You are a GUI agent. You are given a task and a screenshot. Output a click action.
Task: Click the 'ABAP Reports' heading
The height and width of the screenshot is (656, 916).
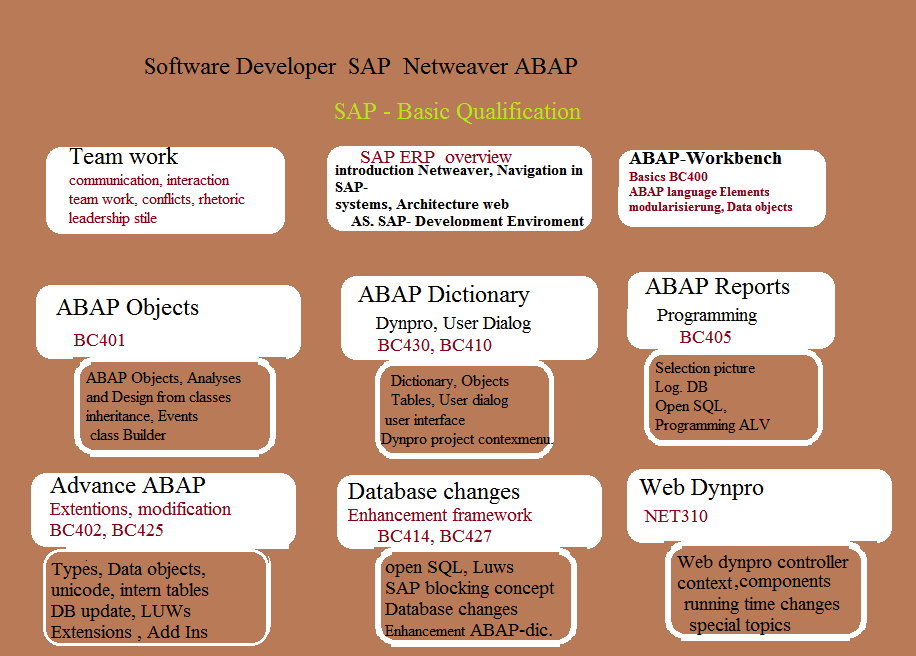[x=717, y=287]
